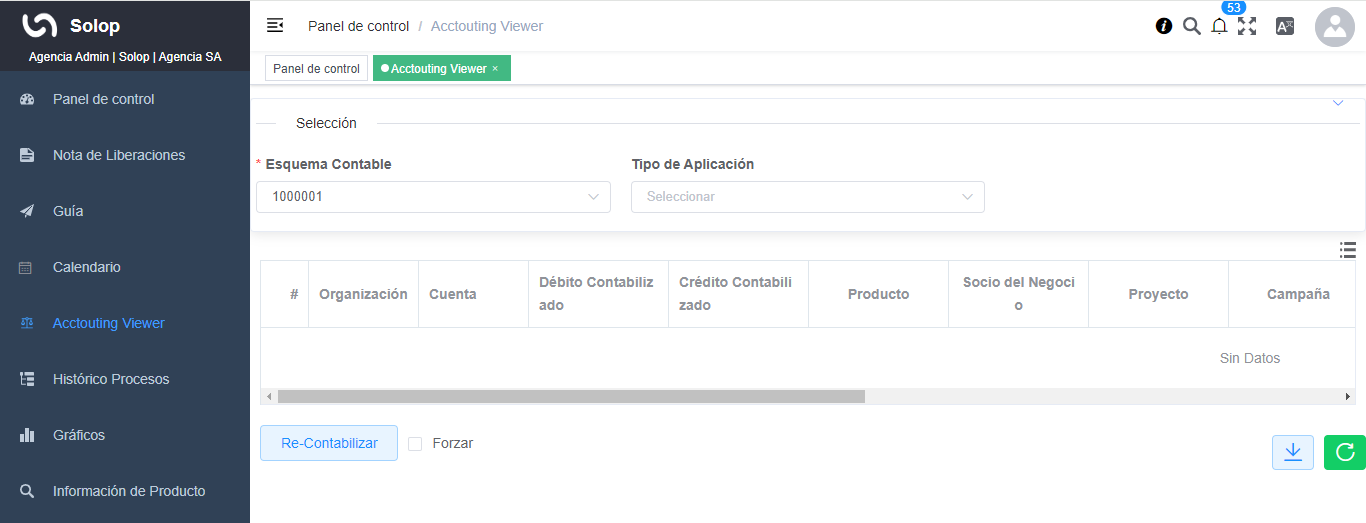Click the user avatar icon
1366x523 pixels.
pyautogui.click(x=1334, y=27)
